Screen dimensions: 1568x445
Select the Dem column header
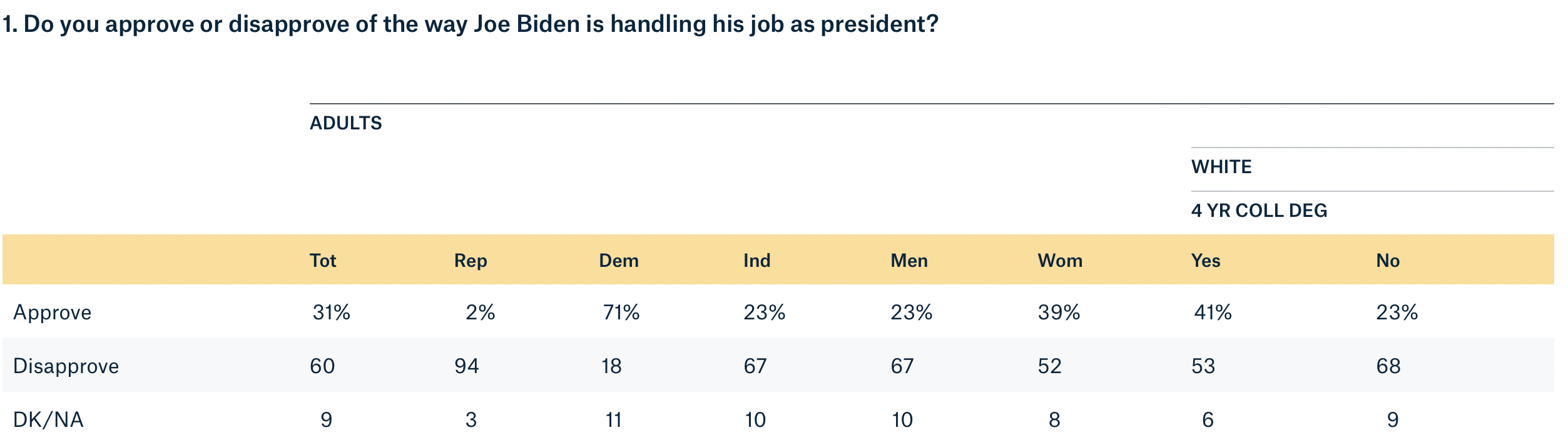point(619,261)
